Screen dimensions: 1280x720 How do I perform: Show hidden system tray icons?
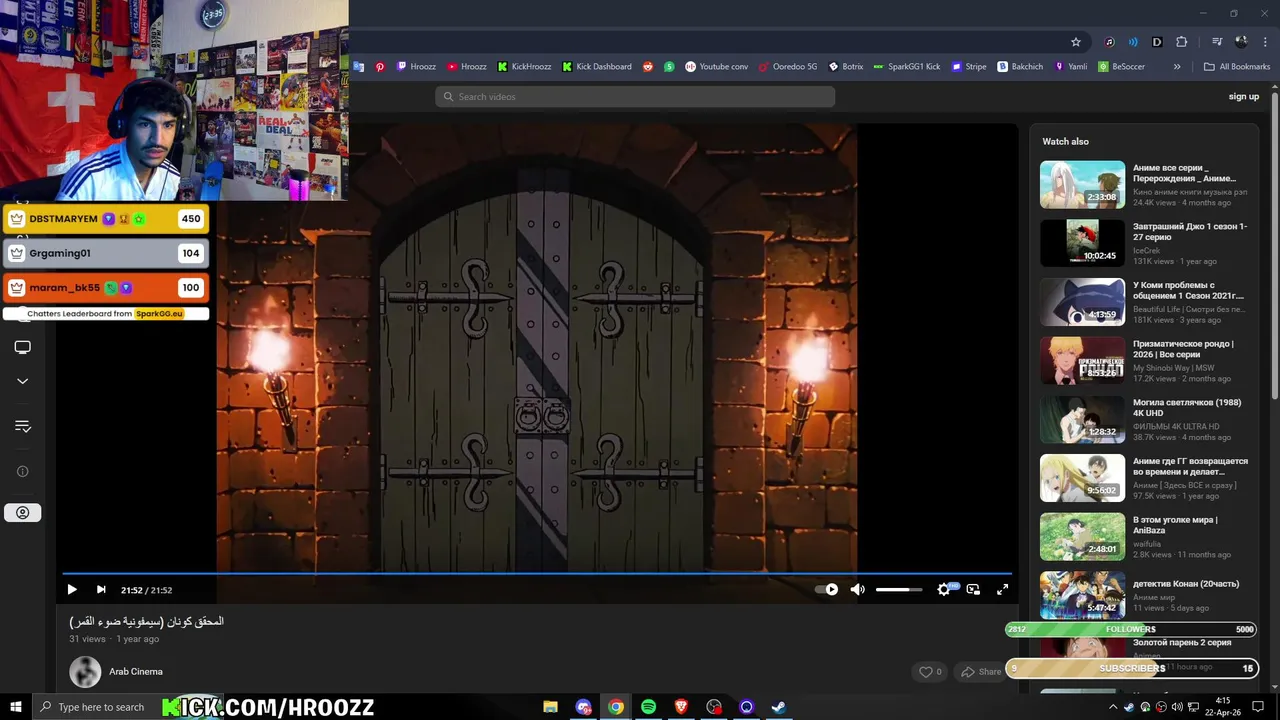[x=1113, y=707]
